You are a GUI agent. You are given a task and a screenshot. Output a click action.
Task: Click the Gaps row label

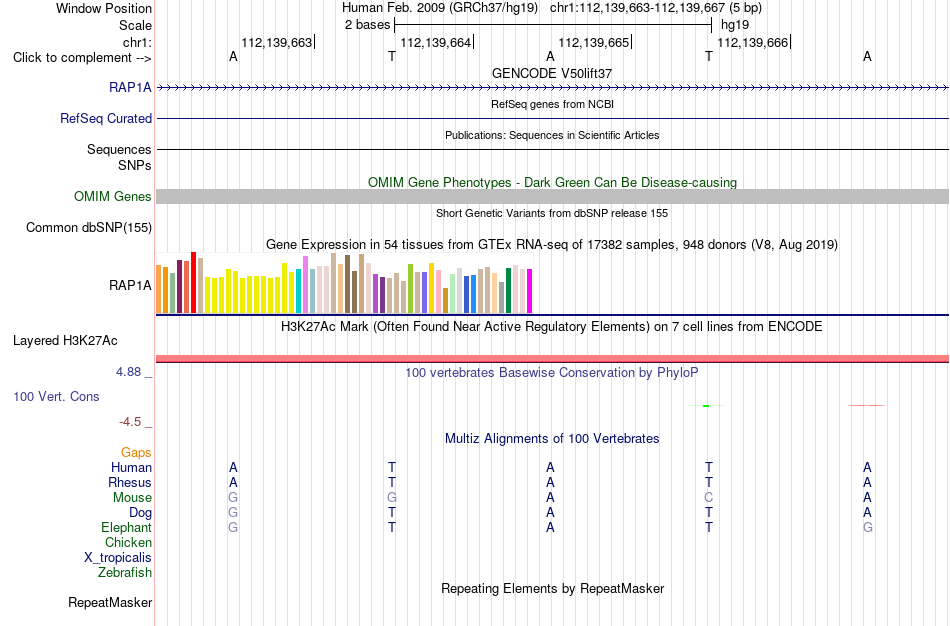[x=136, y=453]
